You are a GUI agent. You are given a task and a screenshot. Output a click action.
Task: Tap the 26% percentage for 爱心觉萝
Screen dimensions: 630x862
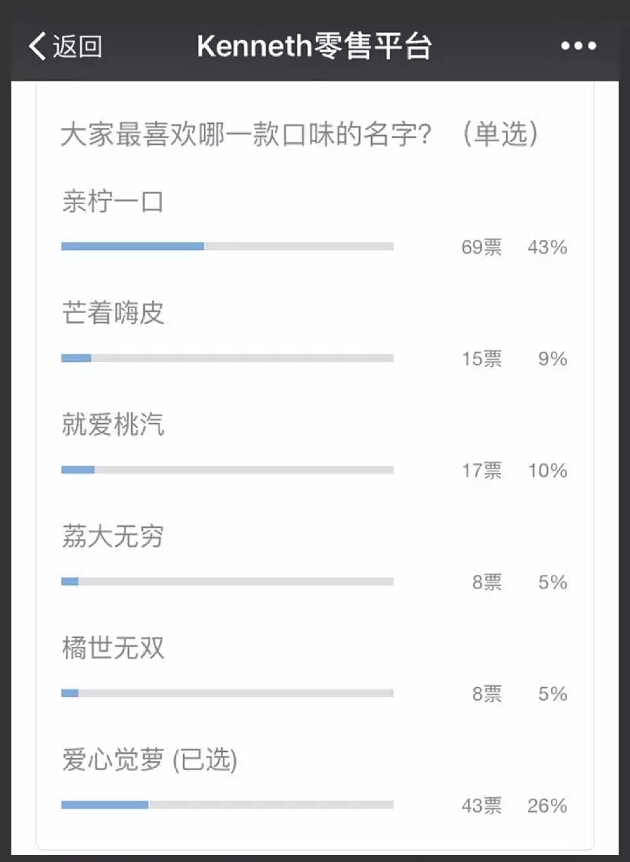(547, 806)
